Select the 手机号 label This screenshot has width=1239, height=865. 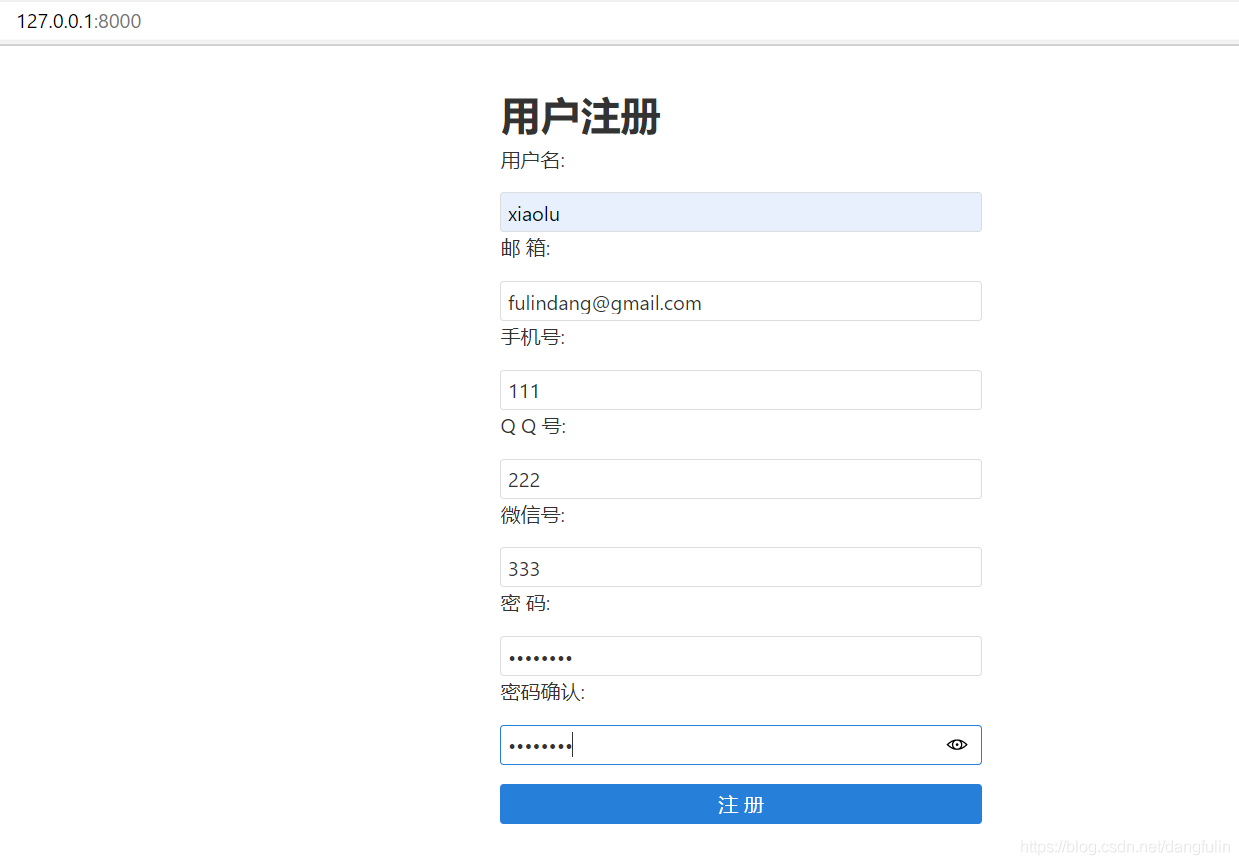[x=532, y=338]
